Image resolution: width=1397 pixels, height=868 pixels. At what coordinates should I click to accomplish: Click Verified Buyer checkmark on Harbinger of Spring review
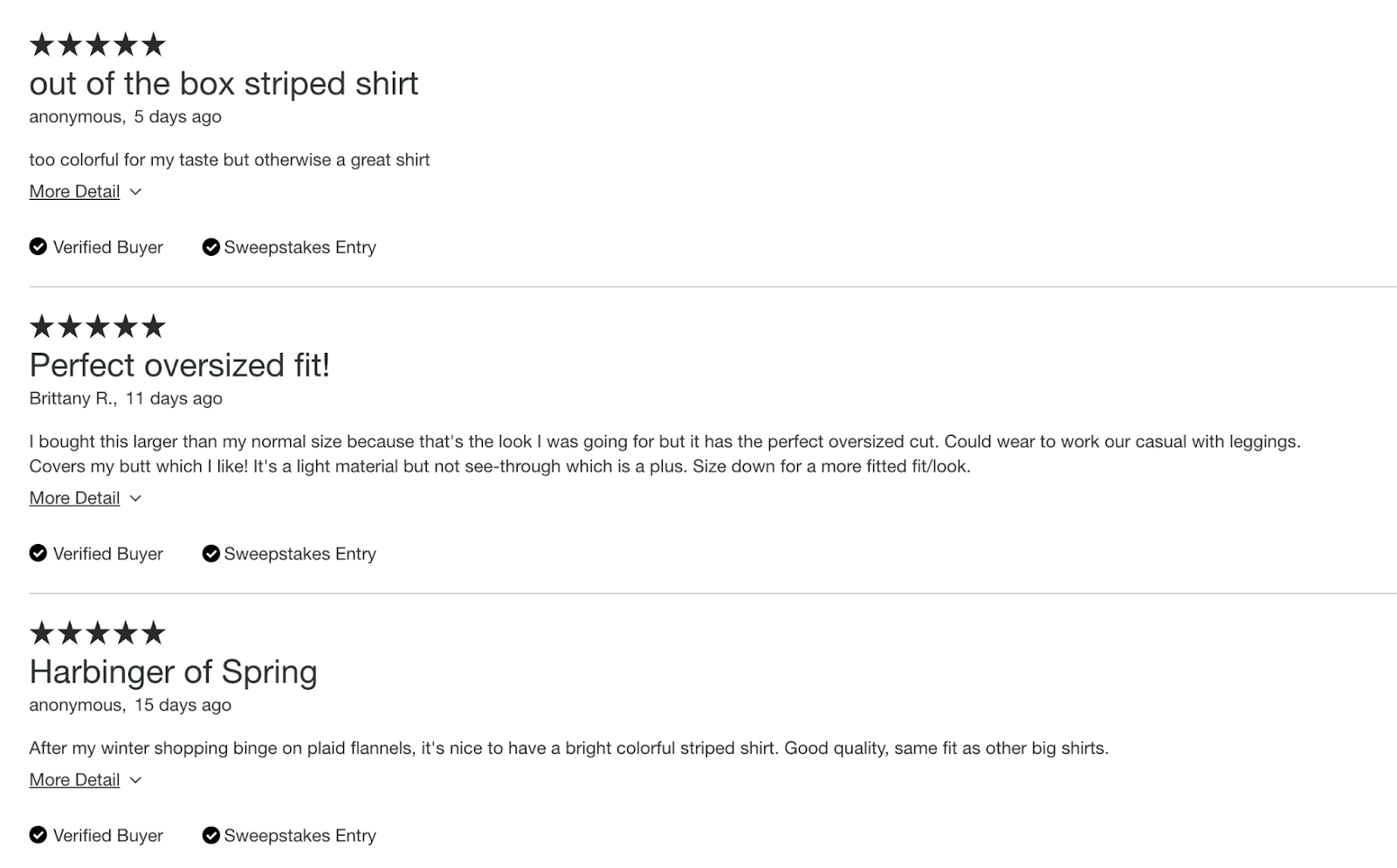38,836
